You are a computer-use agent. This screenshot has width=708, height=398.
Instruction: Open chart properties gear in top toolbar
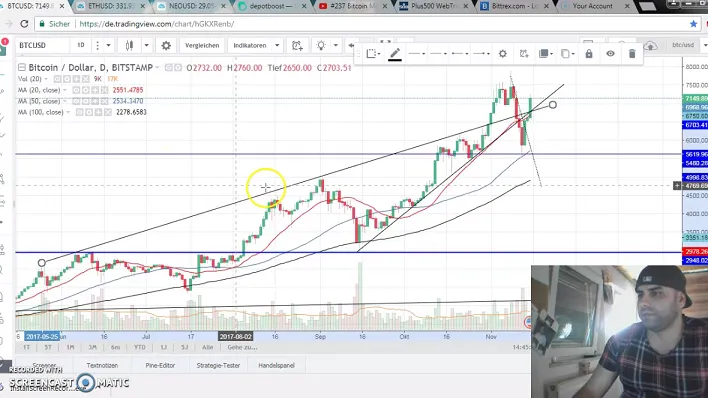click(166, 45)
